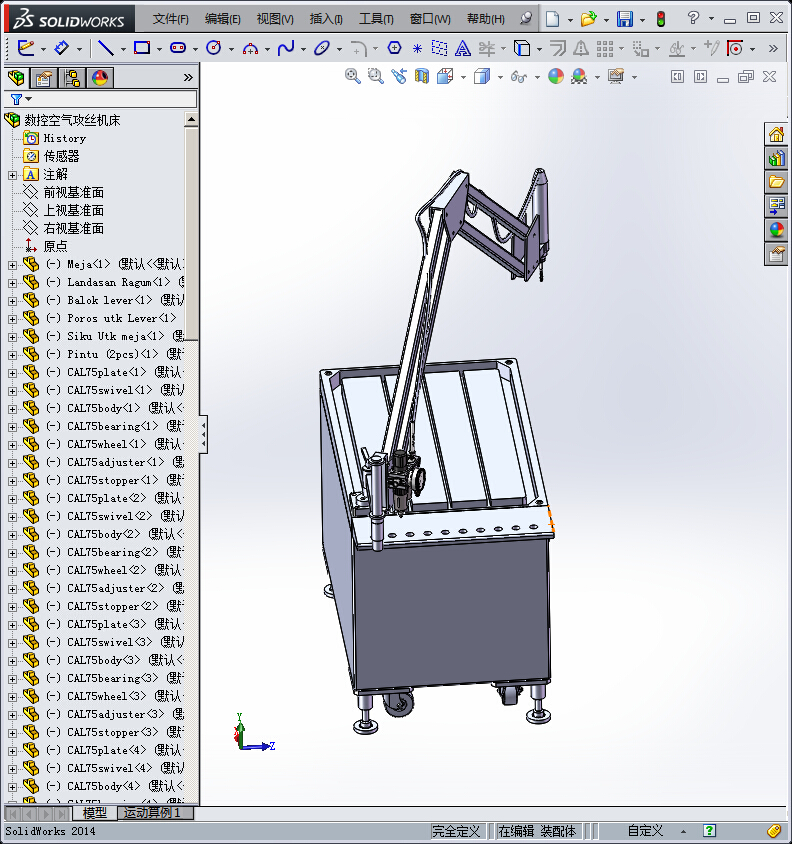Viewport: 792px width, 844px height.
Task: Select the Ellipse sketch tool
Action: coord(322,48)
